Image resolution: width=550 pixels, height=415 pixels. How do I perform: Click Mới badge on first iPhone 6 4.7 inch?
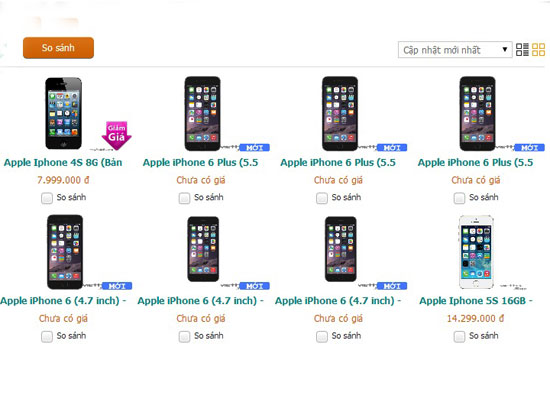coord(117,286)
